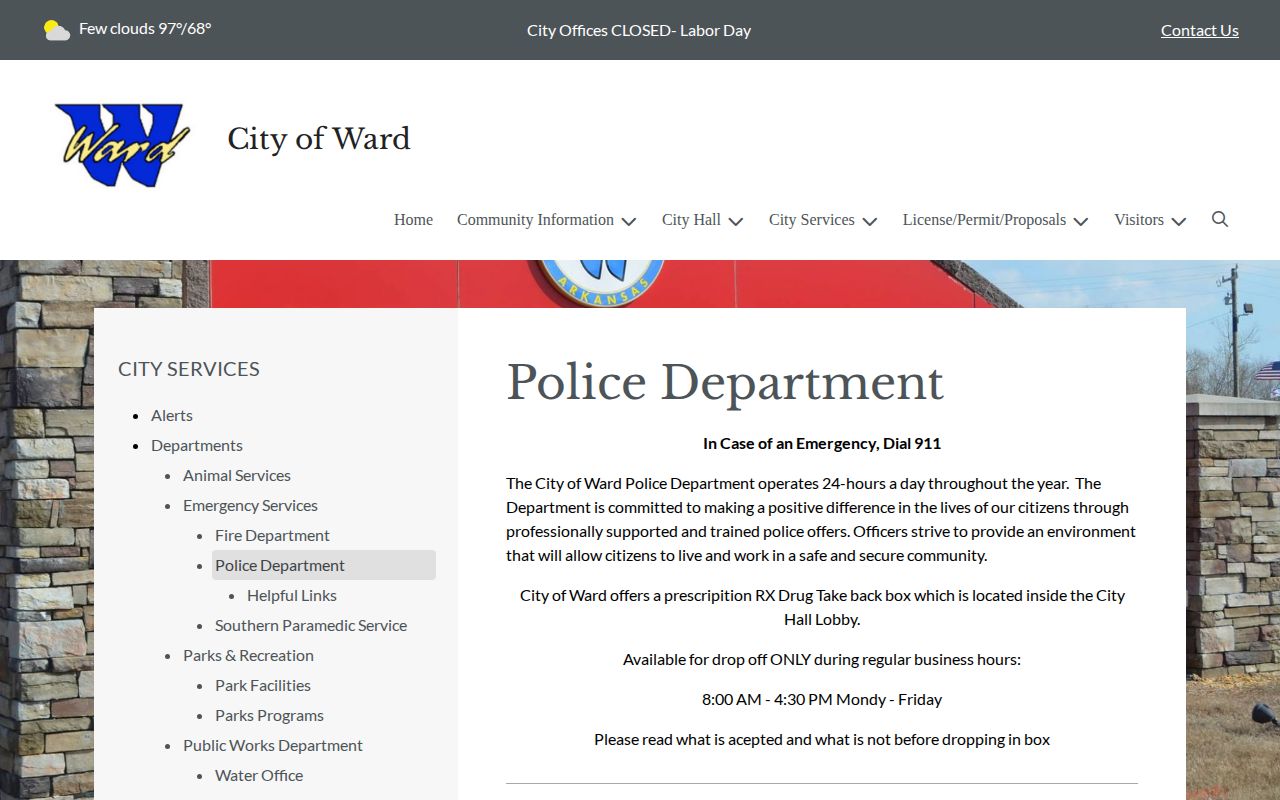Viewport: 1280px width, 800px height.
Task: Select Animal Services in sidebar
Action: [x=237, y=475]
